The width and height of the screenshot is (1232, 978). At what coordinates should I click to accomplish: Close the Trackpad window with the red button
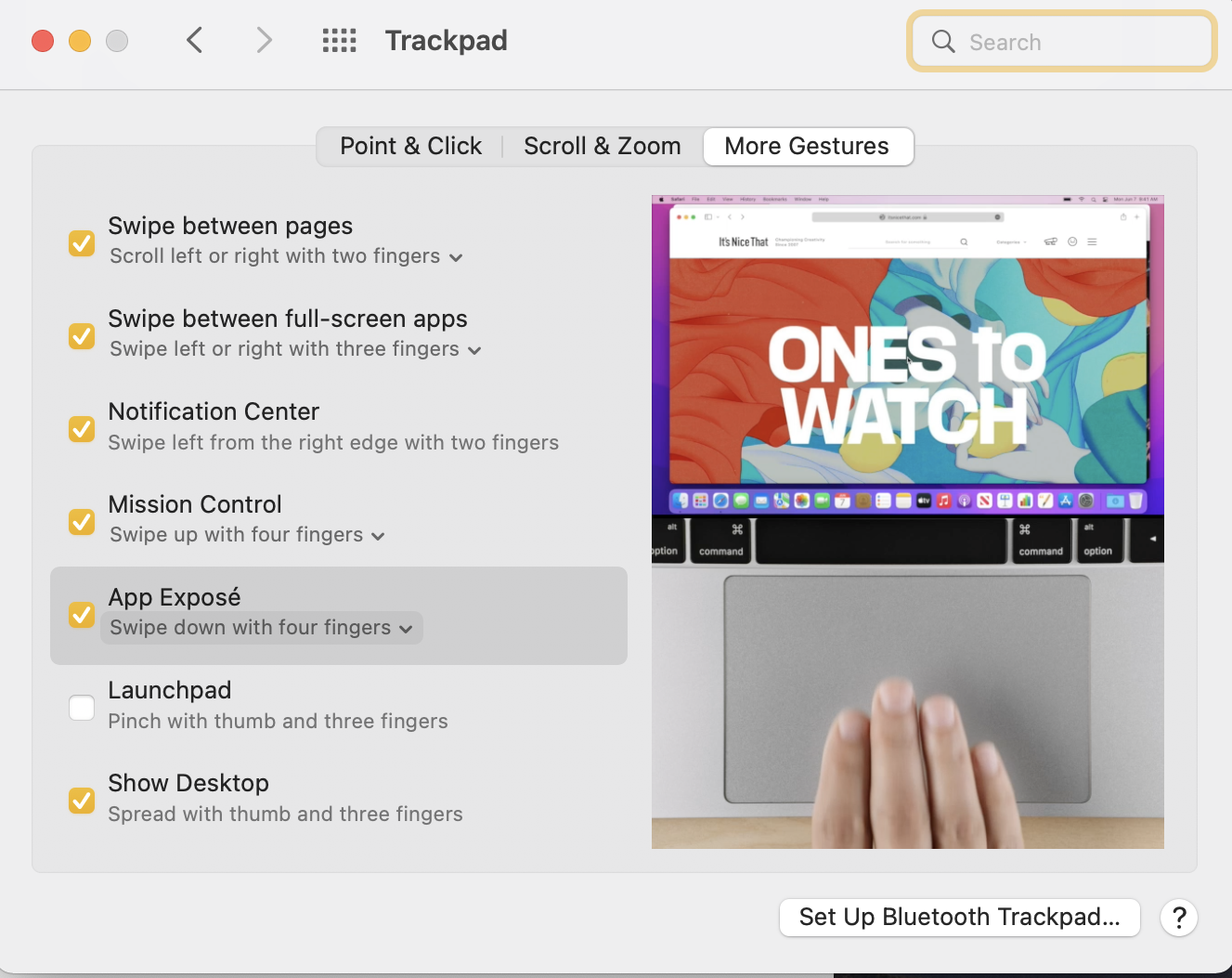pos(43,41)
